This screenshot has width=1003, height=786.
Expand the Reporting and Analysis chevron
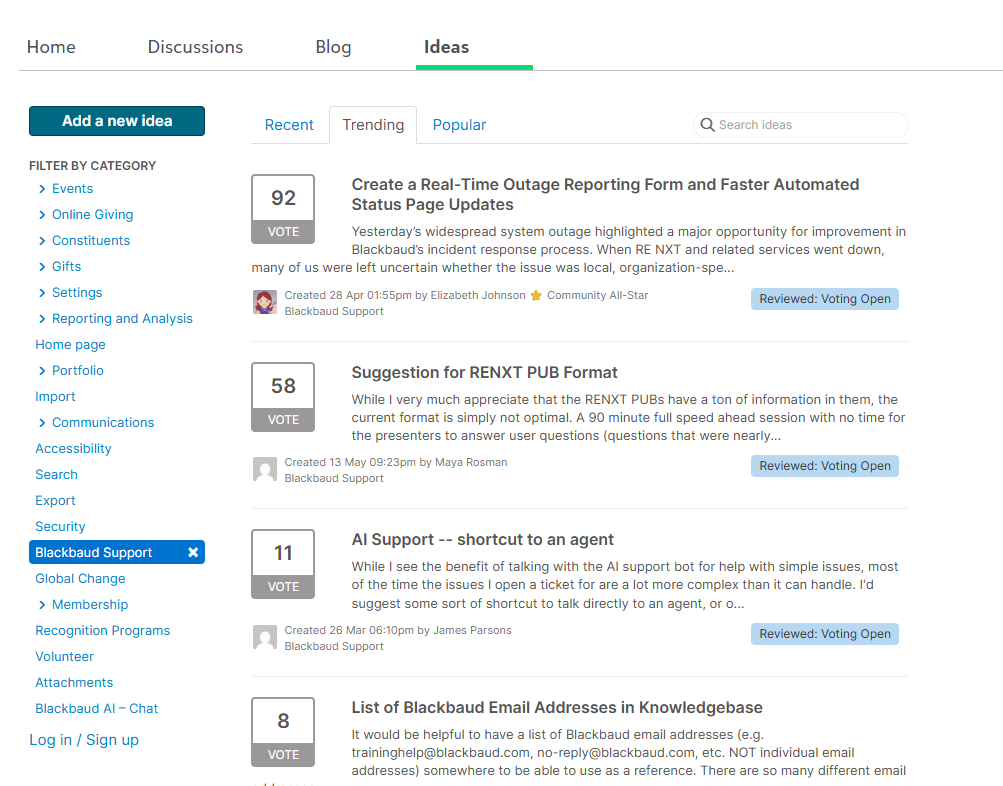point(42,318)
